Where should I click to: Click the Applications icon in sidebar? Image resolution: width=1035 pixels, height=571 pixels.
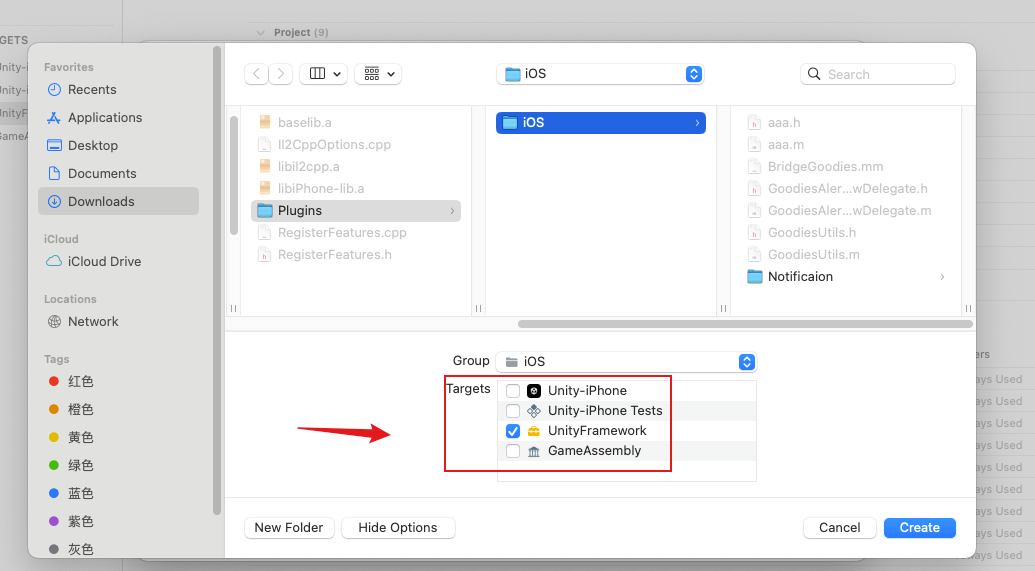pos(54,118)
